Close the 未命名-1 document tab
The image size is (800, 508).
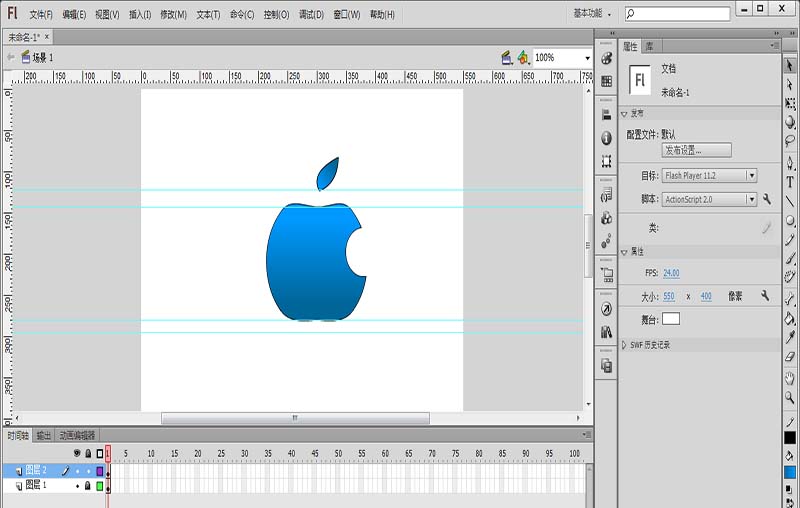47,37
